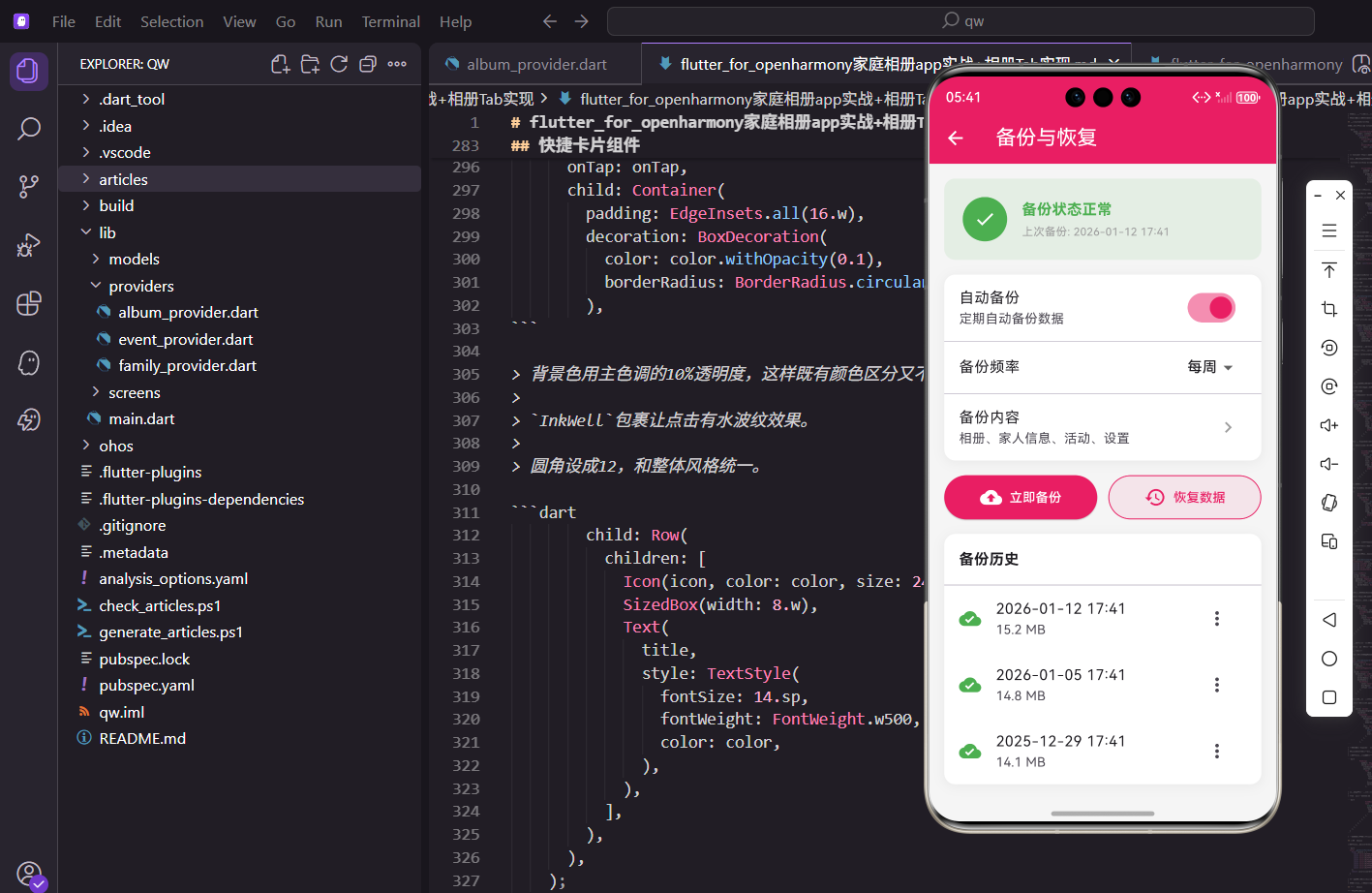The width and height of the screenshot is (1372, 893).
Task: Open options for the 2025-12-29 17:41 backup
Action: coord(1217,751)
